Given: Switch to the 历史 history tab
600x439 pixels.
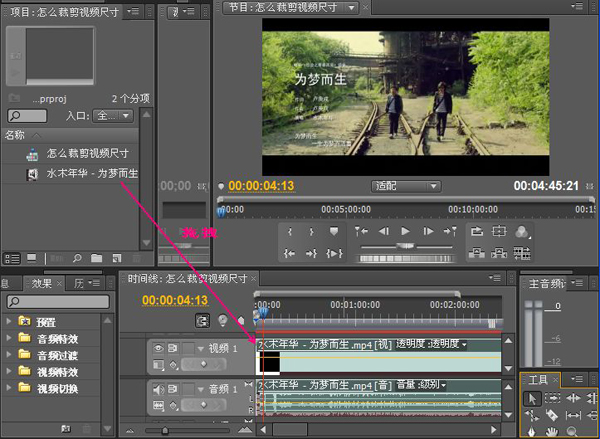Looking at the screenshot, I should coord(79,284).
